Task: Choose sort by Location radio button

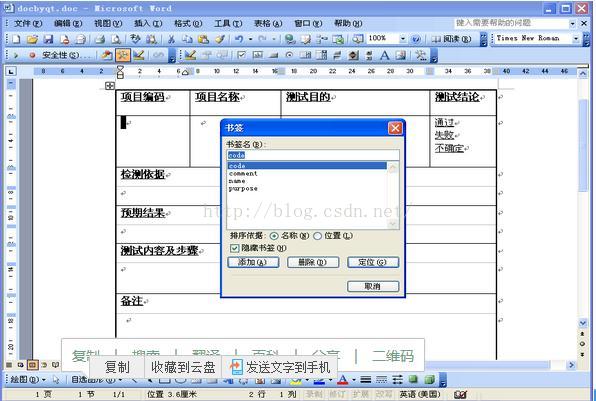Action: coord(317,236)
